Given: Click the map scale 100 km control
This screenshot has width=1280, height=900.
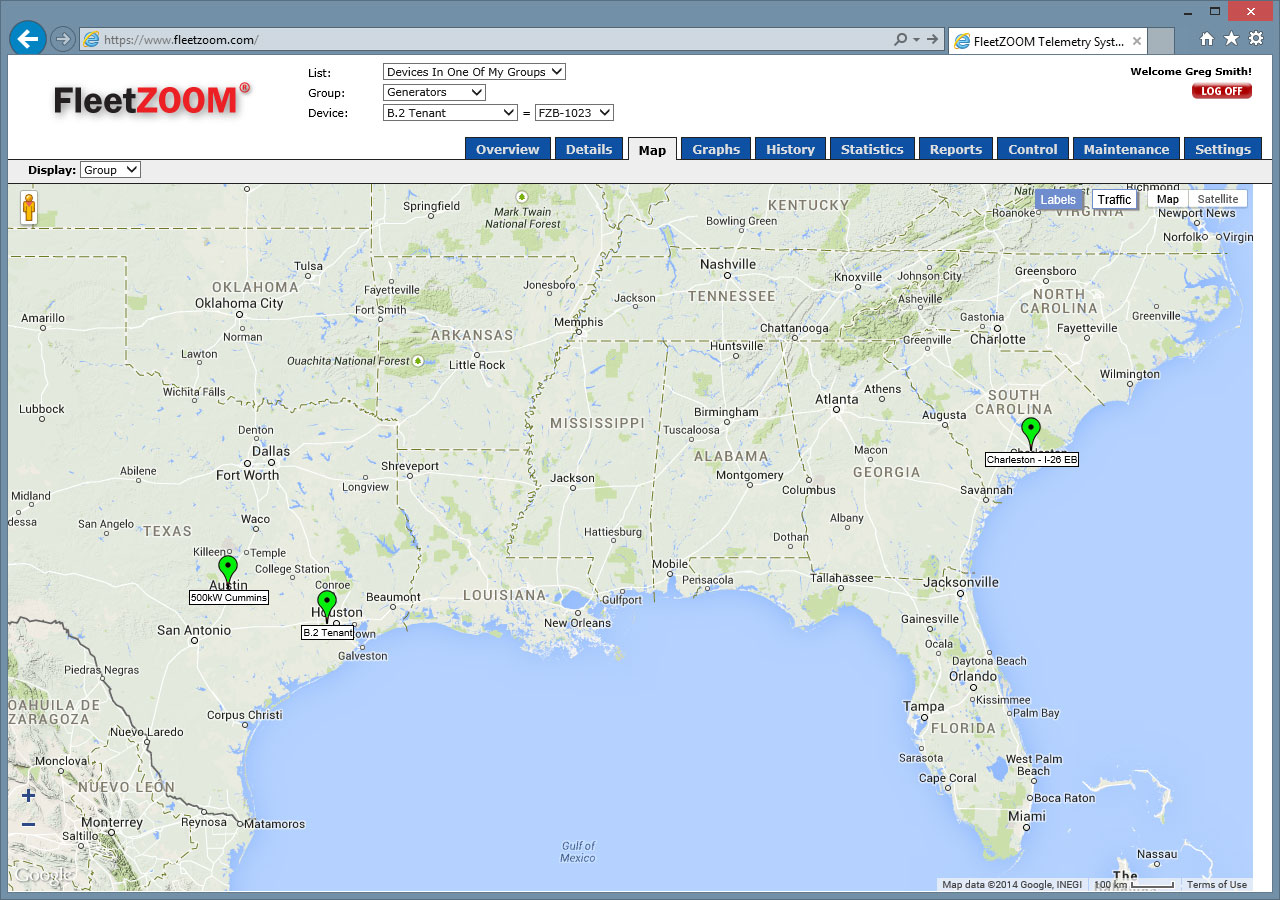Looking at the screenshot, I should click(x=1134, y=885).
